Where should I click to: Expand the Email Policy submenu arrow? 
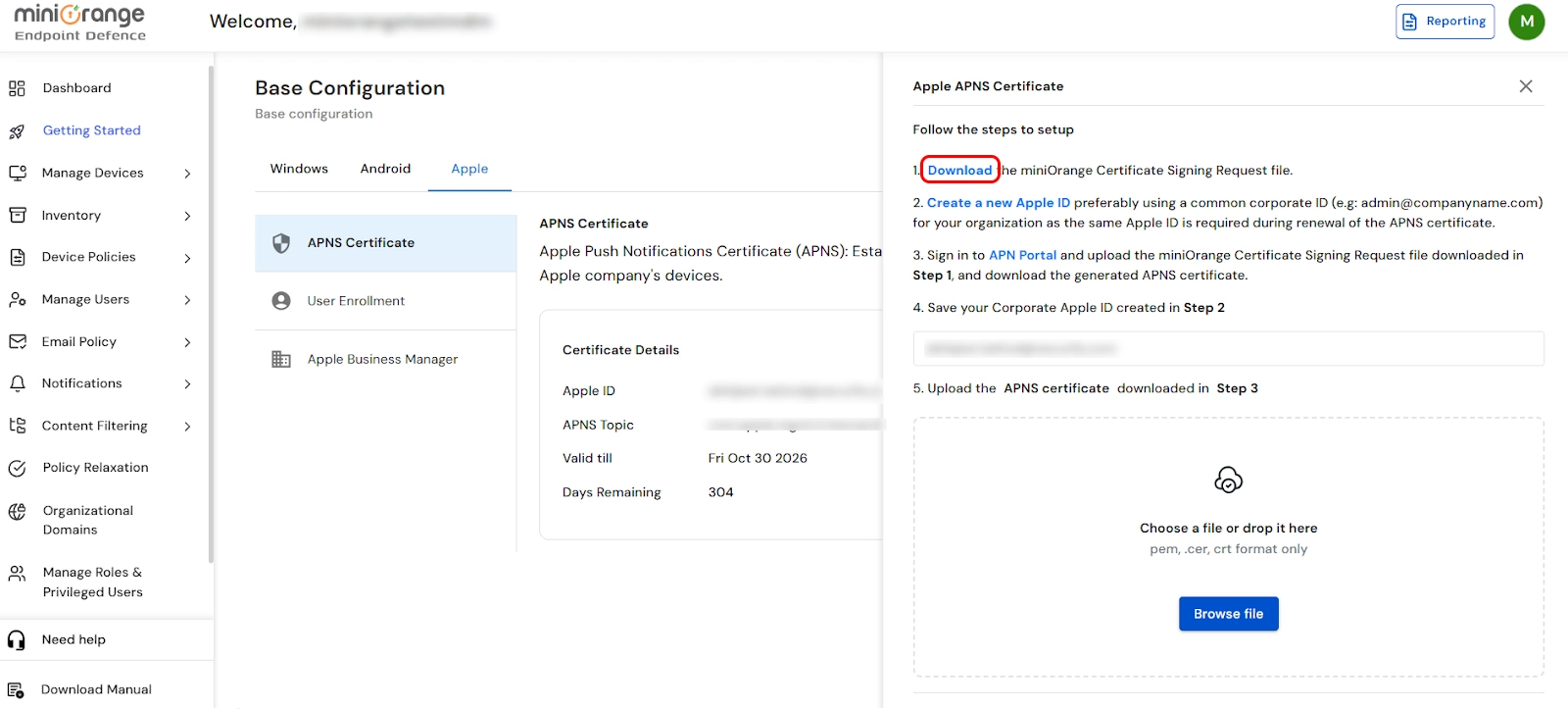tap(187, 342)
